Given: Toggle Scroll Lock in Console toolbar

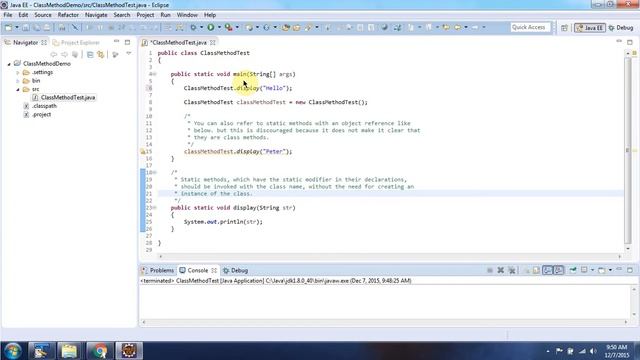Looking at the screenshot, I should [536, 270].
